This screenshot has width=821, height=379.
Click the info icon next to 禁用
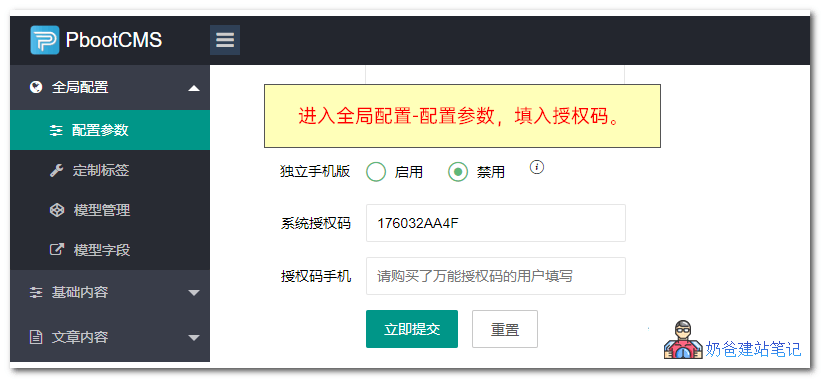(x=537, y=167)
